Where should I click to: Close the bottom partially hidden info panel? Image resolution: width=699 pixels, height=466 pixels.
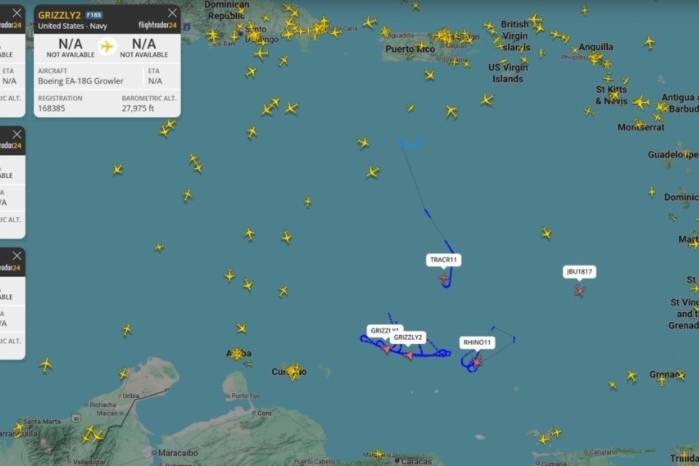[x=16, y=256]
